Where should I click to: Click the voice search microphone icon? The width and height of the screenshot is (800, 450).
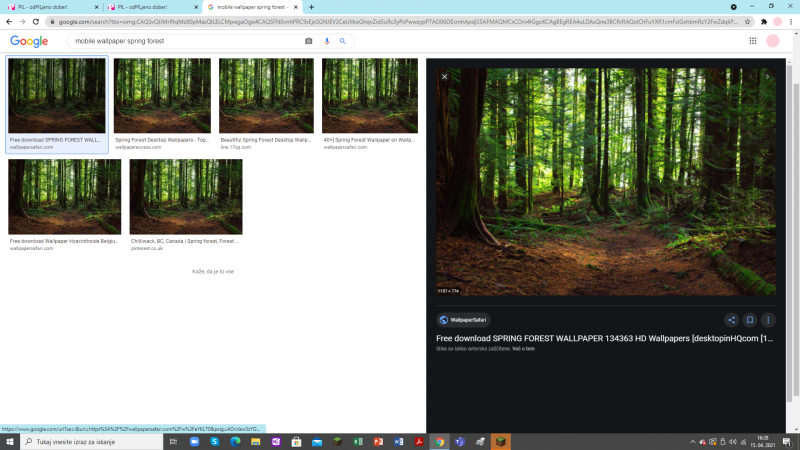[325, 41]
